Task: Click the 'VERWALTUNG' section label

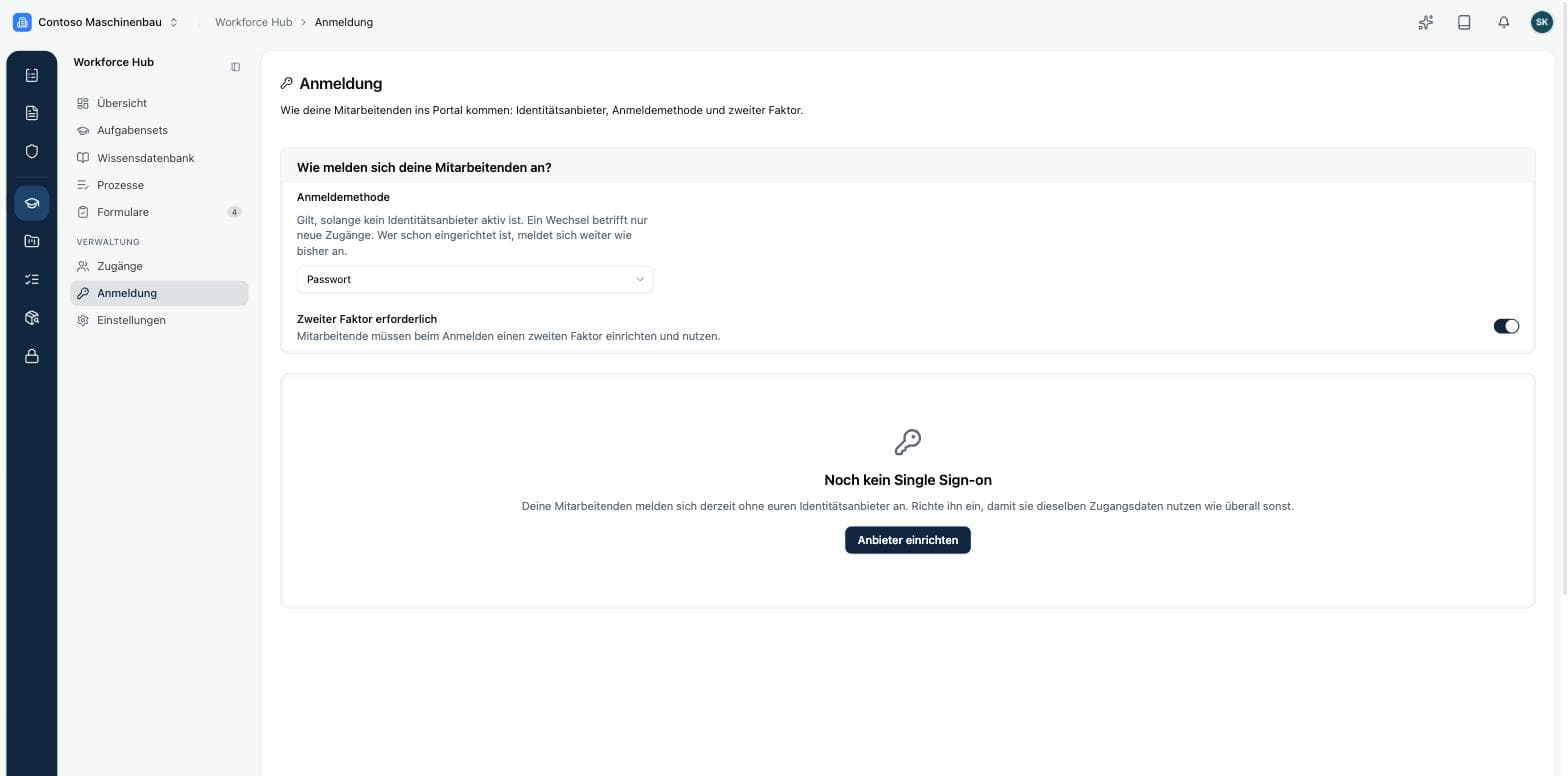Action: (x=108, y=242)
